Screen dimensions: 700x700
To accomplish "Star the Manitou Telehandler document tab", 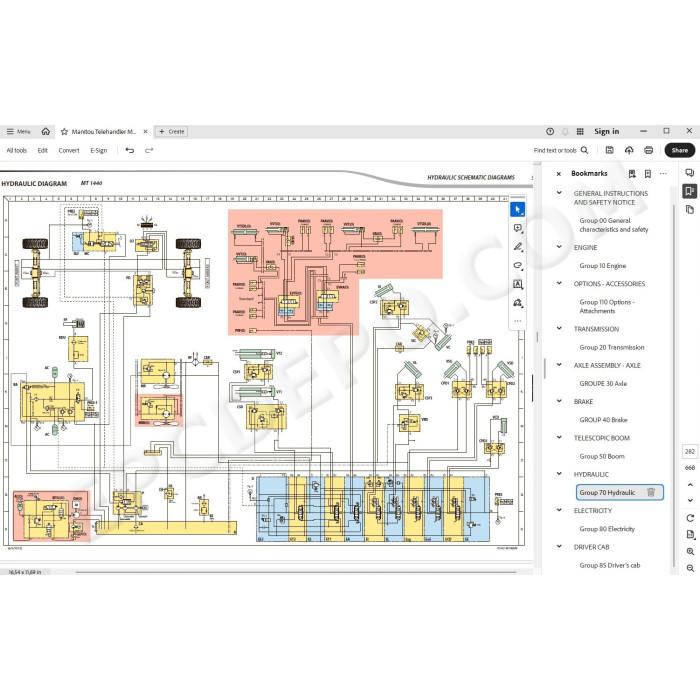I will tap(64, 132).
